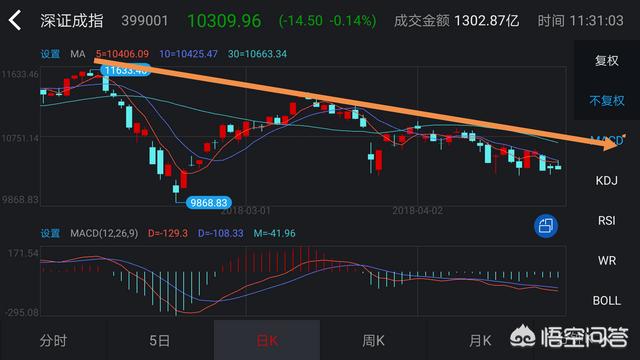Click the index code 399001
This screenshot has height=360, width=640.
click(144, 20)
